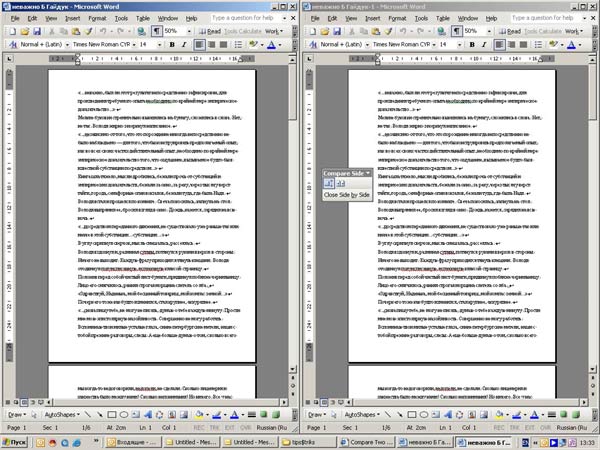Click New Document icon in right window
600x450 pixels.
pyautogui.click(x=312, y=31)
